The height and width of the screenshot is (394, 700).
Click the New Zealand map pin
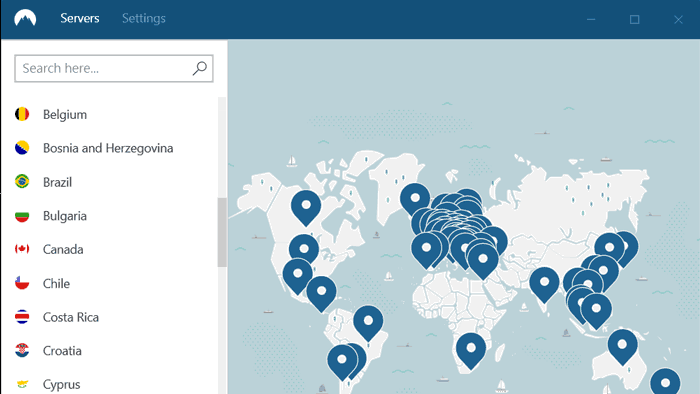pyautogui.click(x=665, y=382)
